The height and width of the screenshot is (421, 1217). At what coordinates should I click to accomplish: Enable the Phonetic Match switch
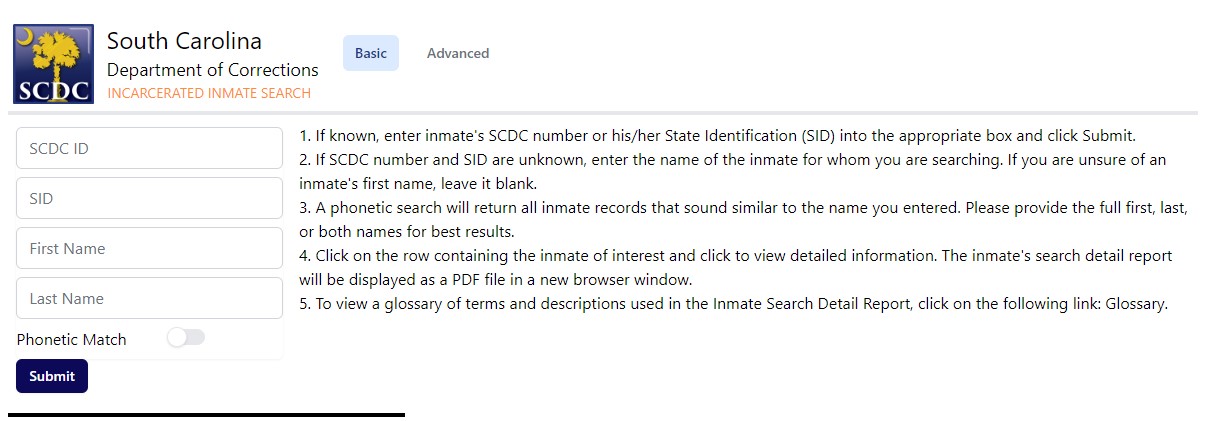(186, 338)
